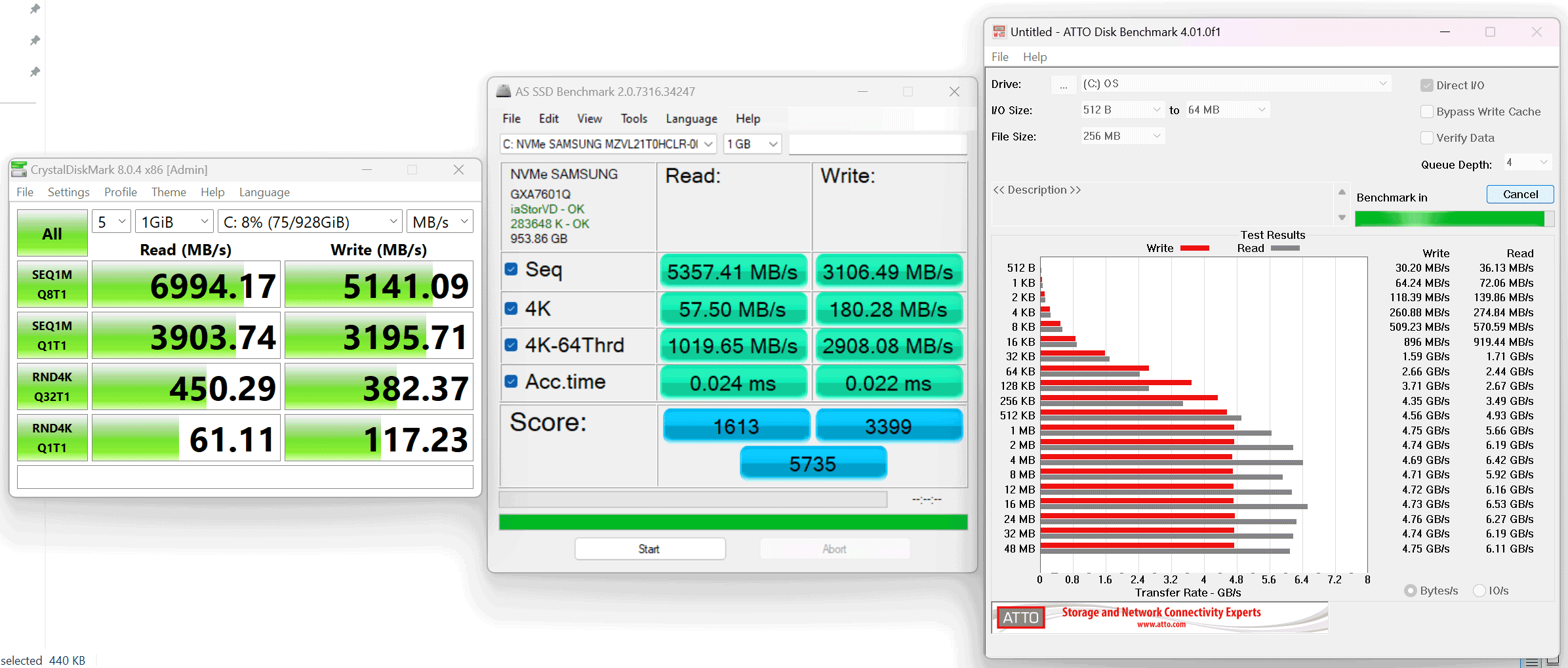1568x668 pixels.
Task: Uncheck the 4K-64Thrd test checkbox
Action: (512, 345)
